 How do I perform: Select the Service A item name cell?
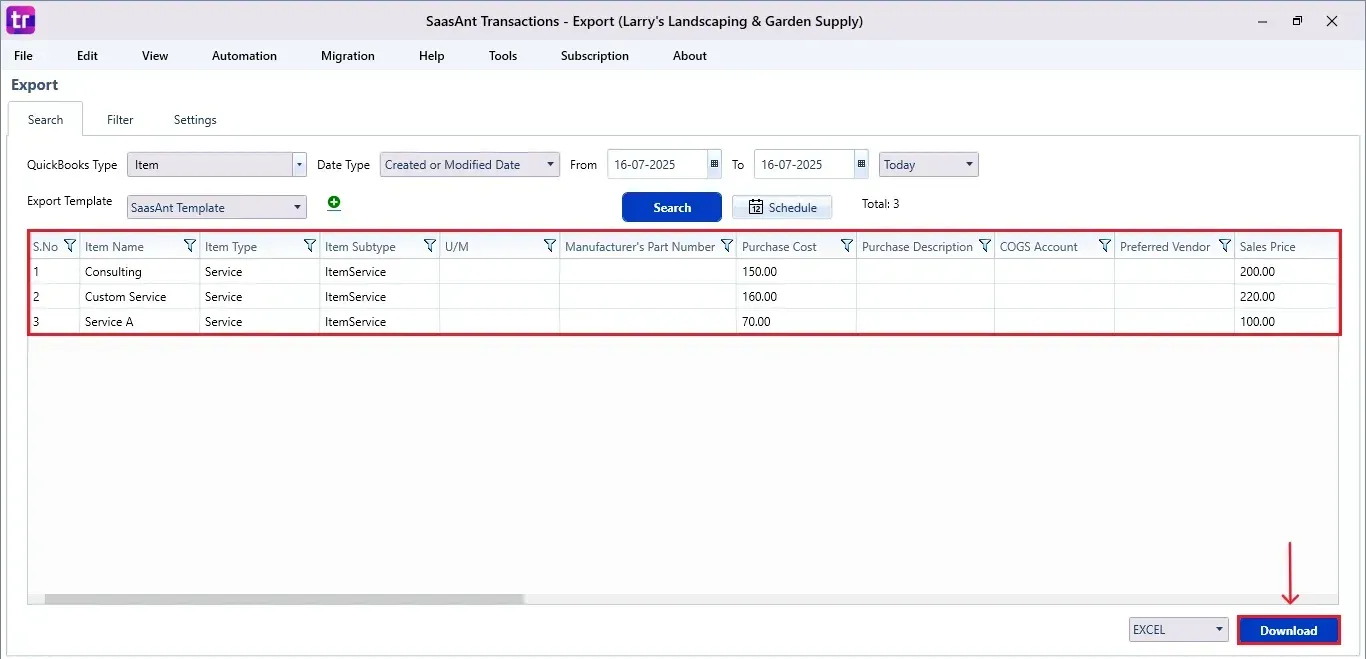pos(140,321)
